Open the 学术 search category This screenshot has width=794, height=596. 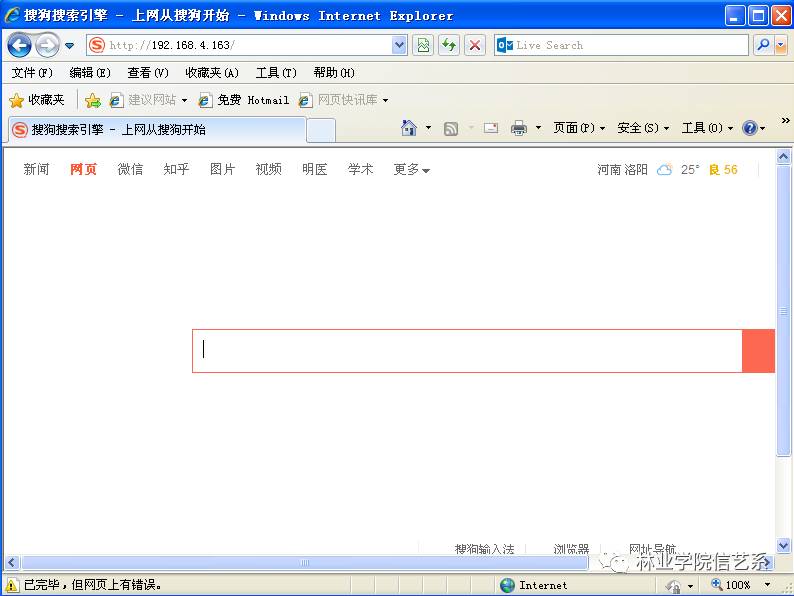coord(361,169)
